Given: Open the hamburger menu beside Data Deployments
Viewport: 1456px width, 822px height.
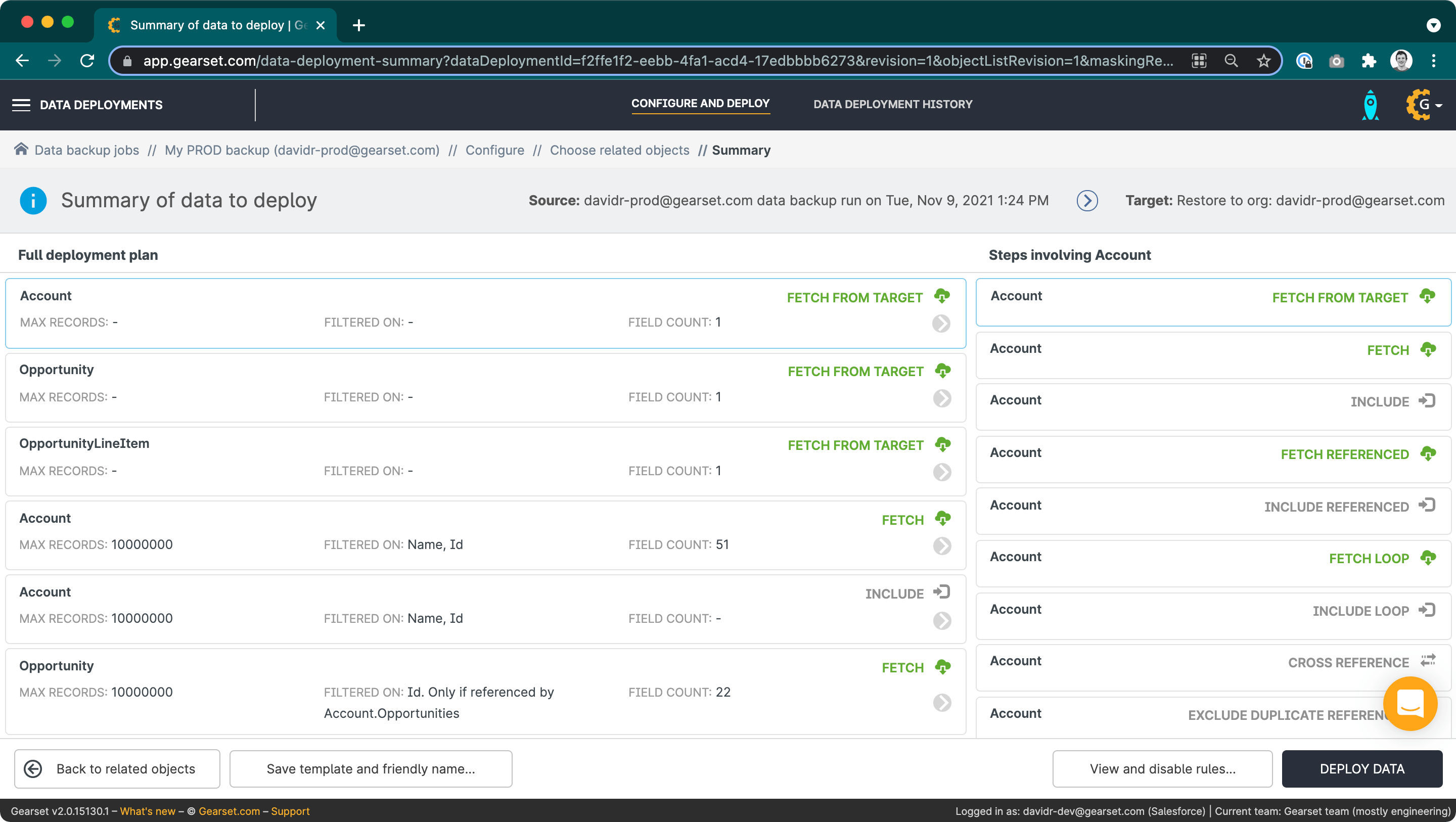Looking at the screenshot, I should [x=21, y=105].
